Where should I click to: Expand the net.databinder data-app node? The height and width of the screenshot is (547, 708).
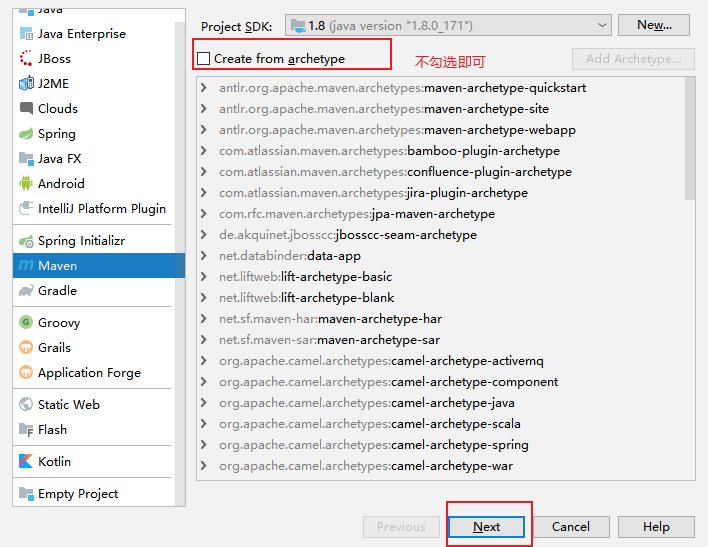pyautogui.click(x=204, y=256)
